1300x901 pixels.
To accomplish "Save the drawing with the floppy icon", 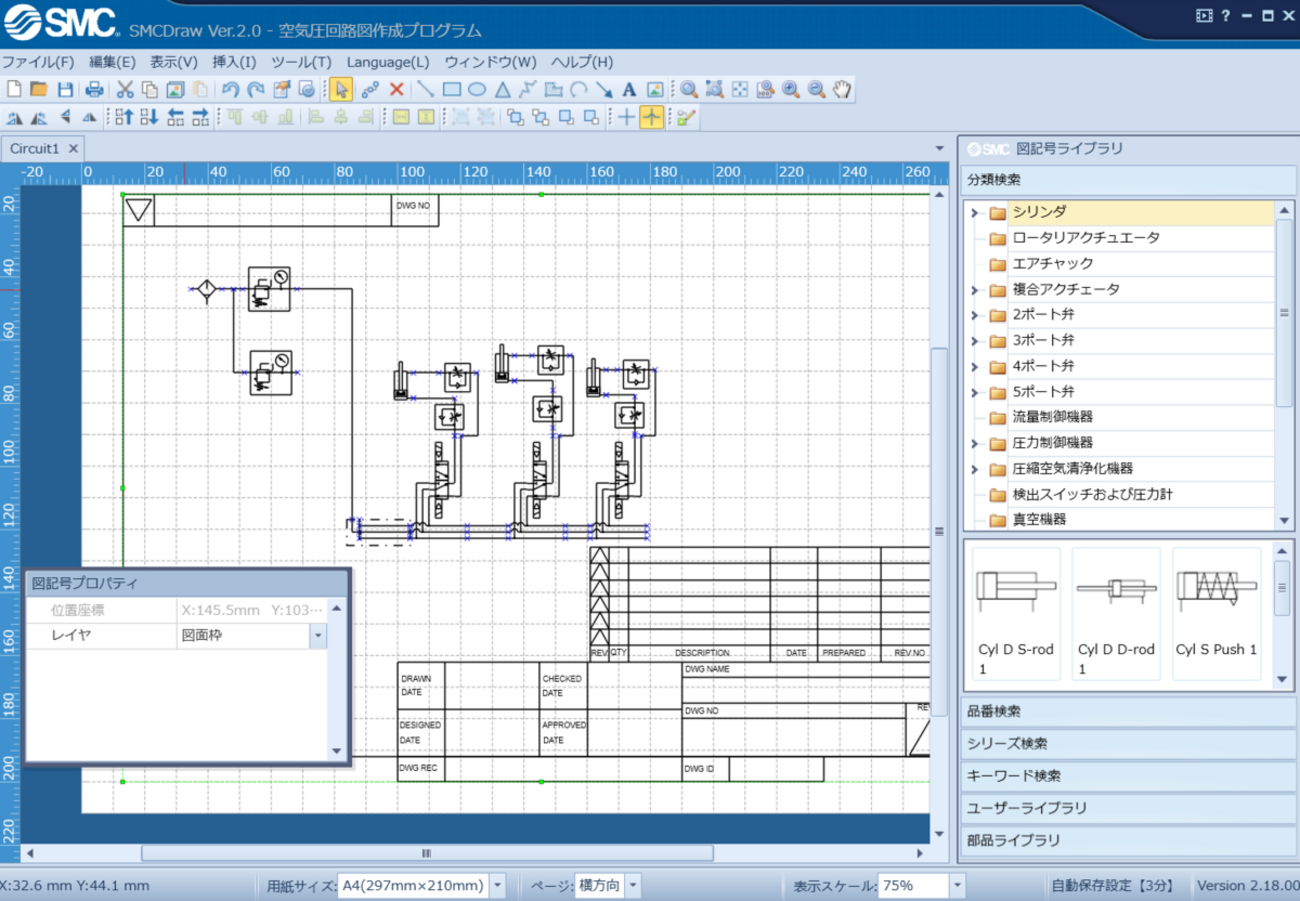I will coord(65,90).
